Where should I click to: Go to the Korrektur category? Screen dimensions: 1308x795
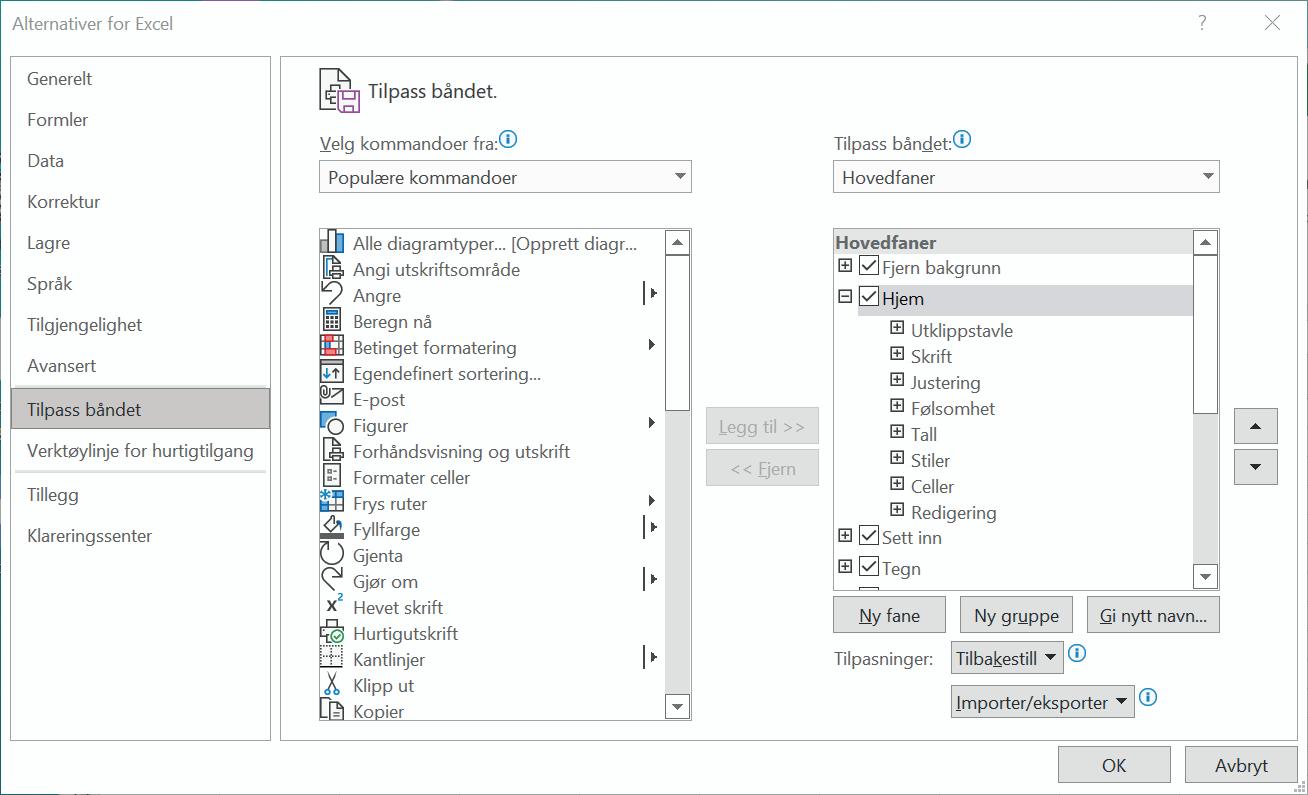pyautogui.click(x=140, y=202)
